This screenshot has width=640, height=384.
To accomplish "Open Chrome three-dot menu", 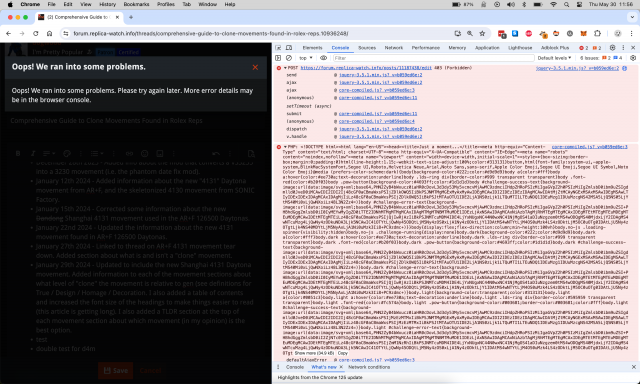I will click(x=631, y=33).
